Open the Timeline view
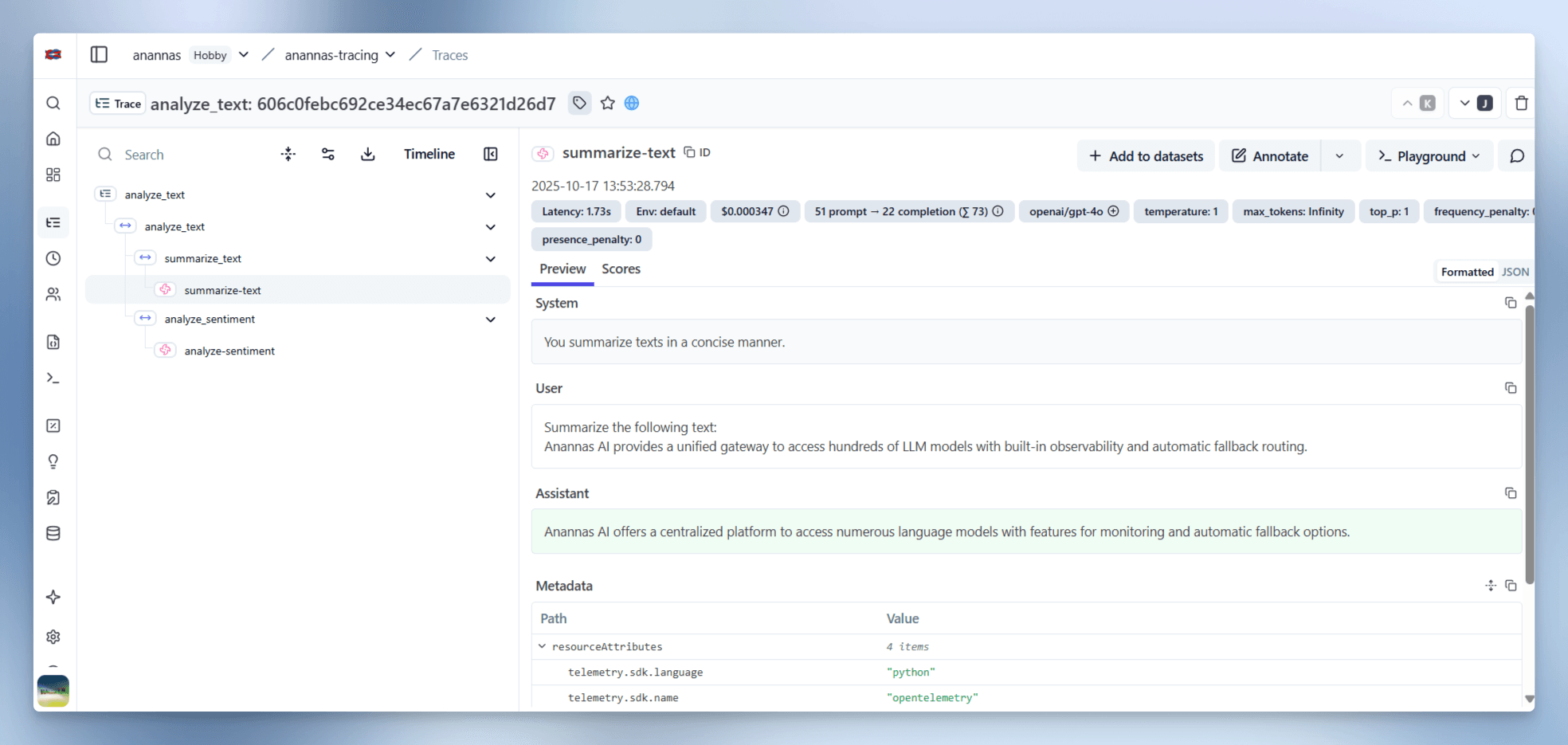Screen dimensions: 1568x745 pos(429,154)
